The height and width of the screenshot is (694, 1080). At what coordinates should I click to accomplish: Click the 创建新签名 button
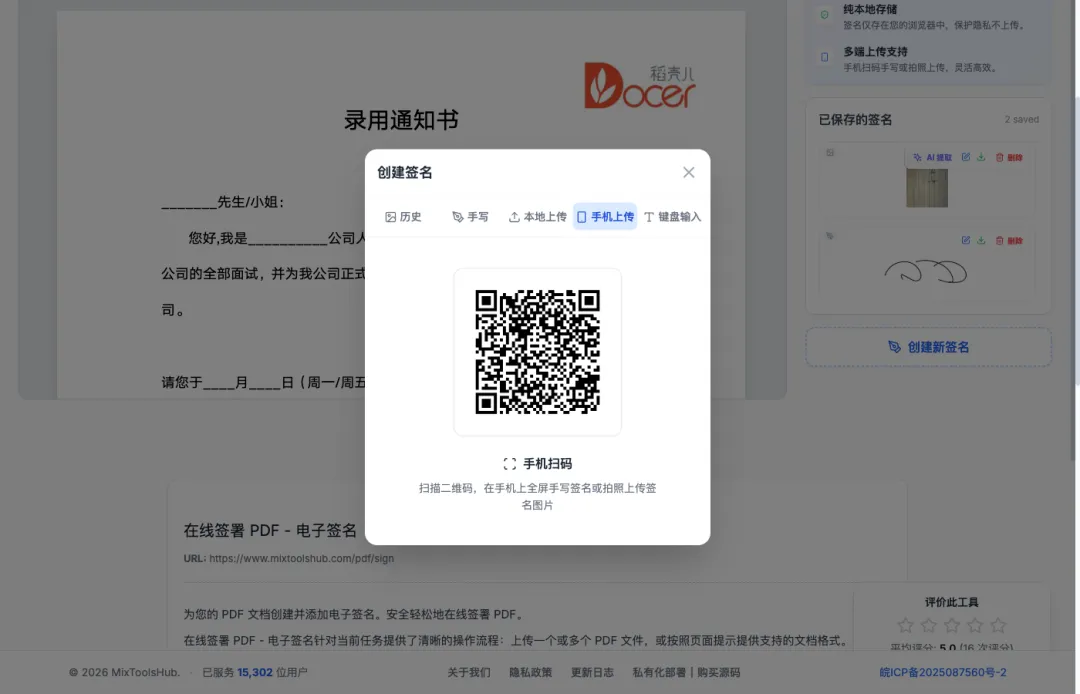tap(928, 347)
